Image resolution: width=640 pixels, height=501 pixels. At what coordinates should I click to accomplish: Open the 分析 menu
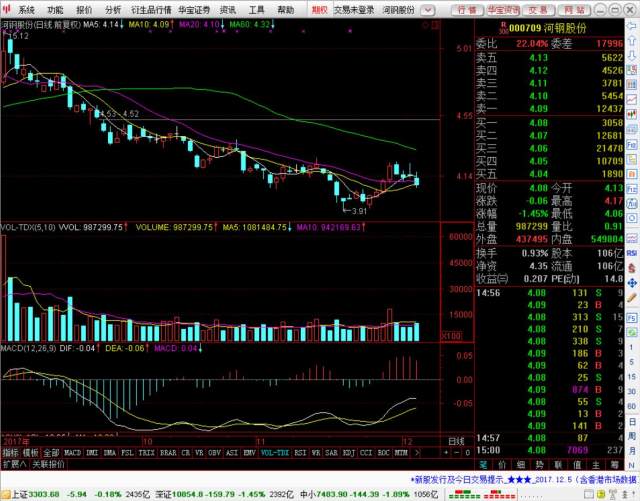pyautogui.click(x=113, y=9)
